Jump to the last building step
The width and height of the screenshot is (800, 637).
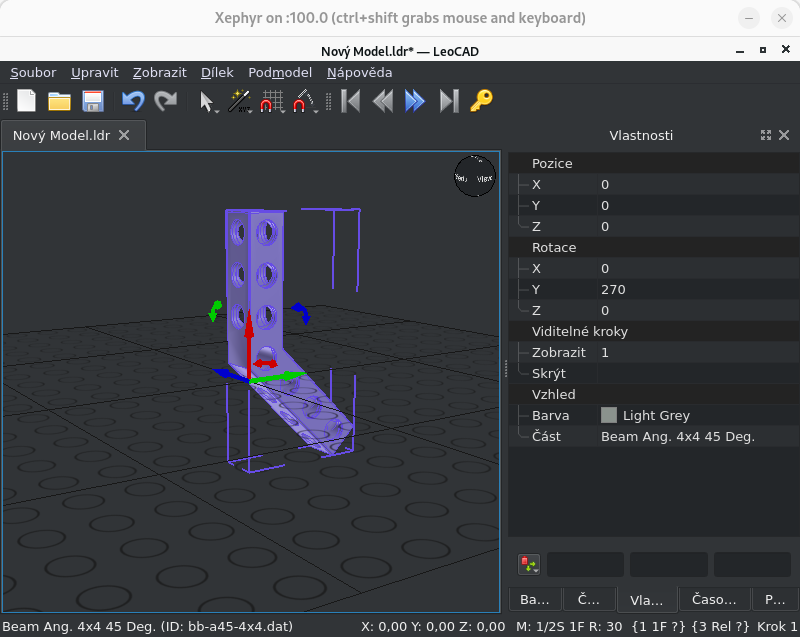[x=448, y=101]
